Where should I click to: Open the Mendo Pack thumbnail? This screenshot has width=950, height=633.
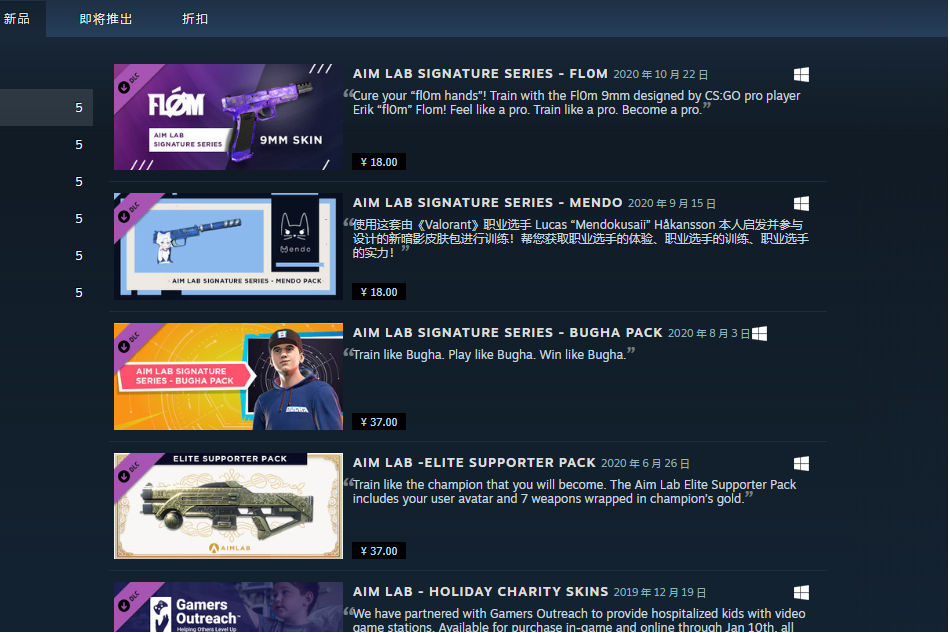(228, 246)
